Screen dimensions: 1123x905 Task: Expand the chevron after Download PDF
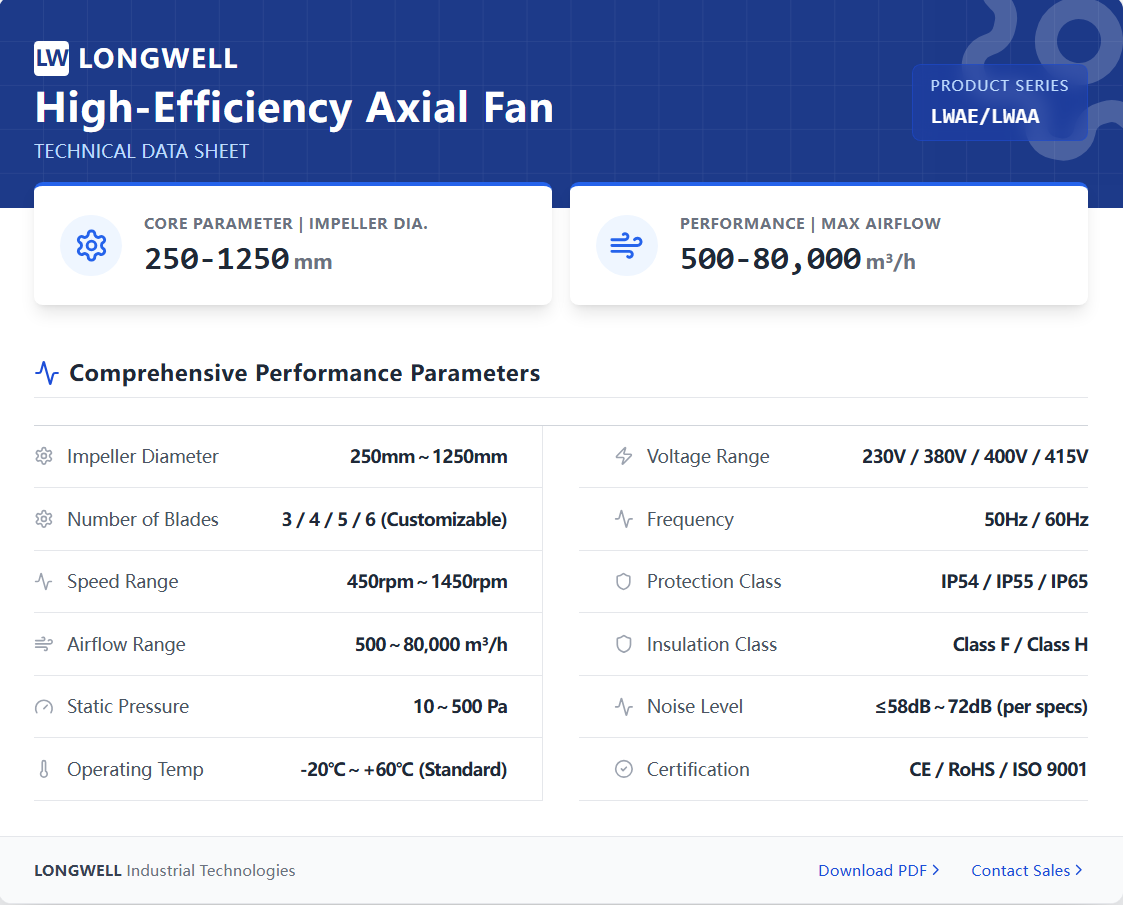(933, 870)
